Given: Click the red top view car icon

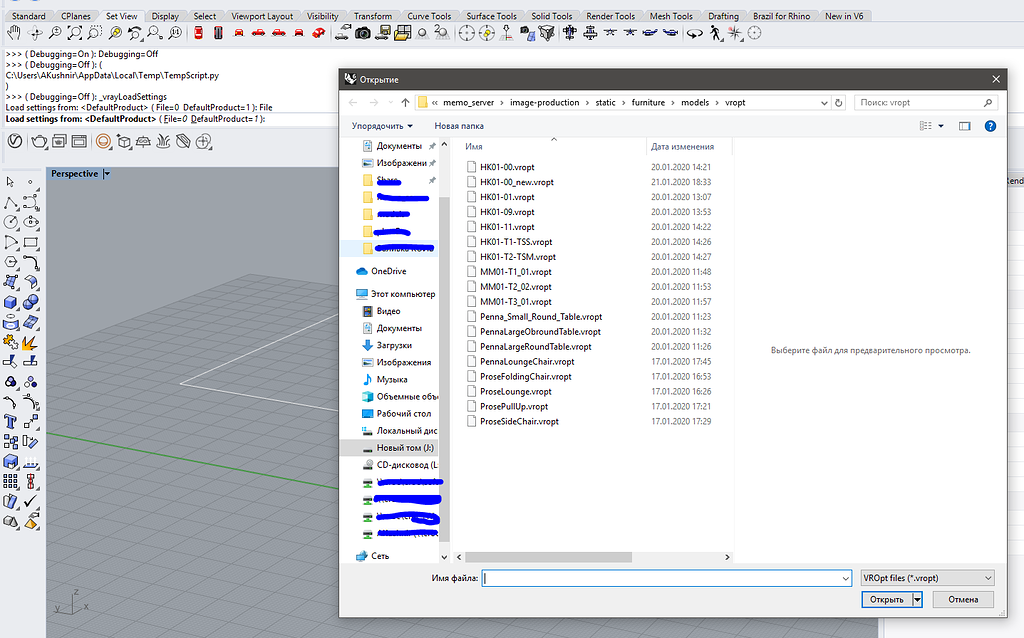Looking at the screenshot, I should (198, 33).
